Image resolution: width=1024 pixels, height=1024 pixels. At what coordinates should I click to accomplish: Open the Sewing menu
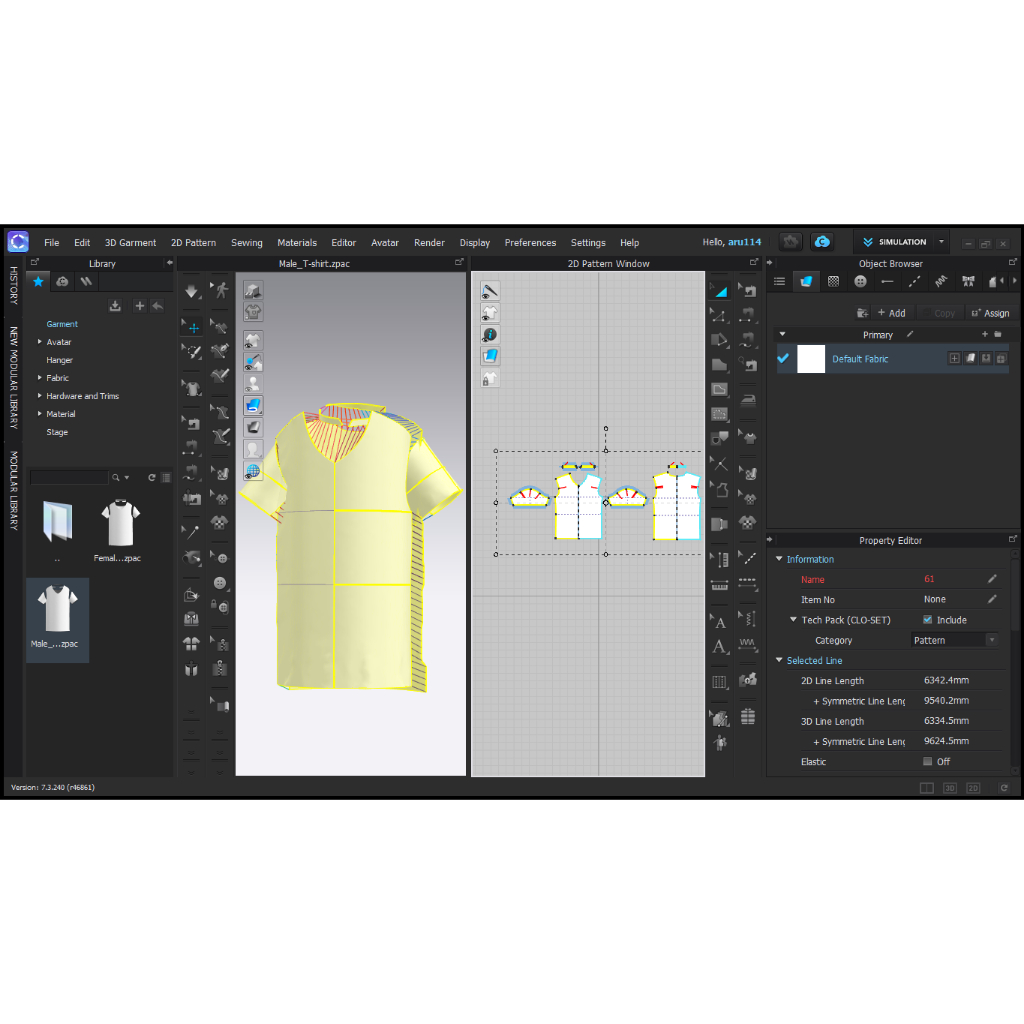pos(247,242)
